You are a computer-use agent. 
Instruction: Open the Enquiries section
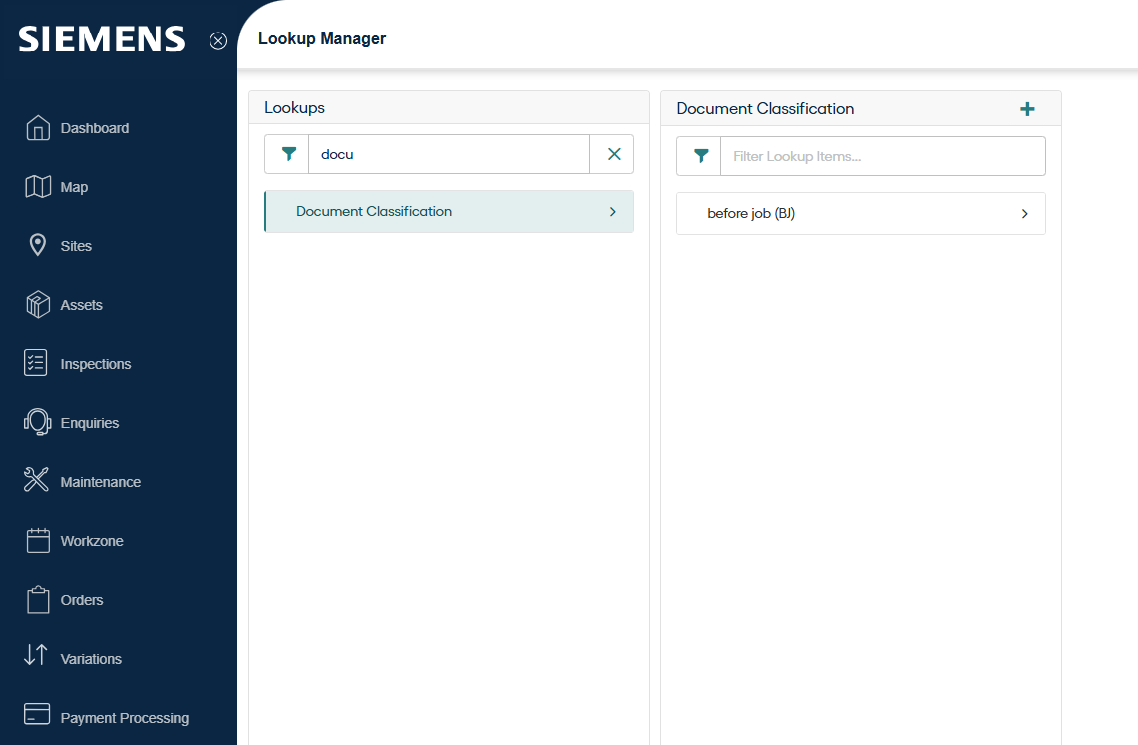90,423
